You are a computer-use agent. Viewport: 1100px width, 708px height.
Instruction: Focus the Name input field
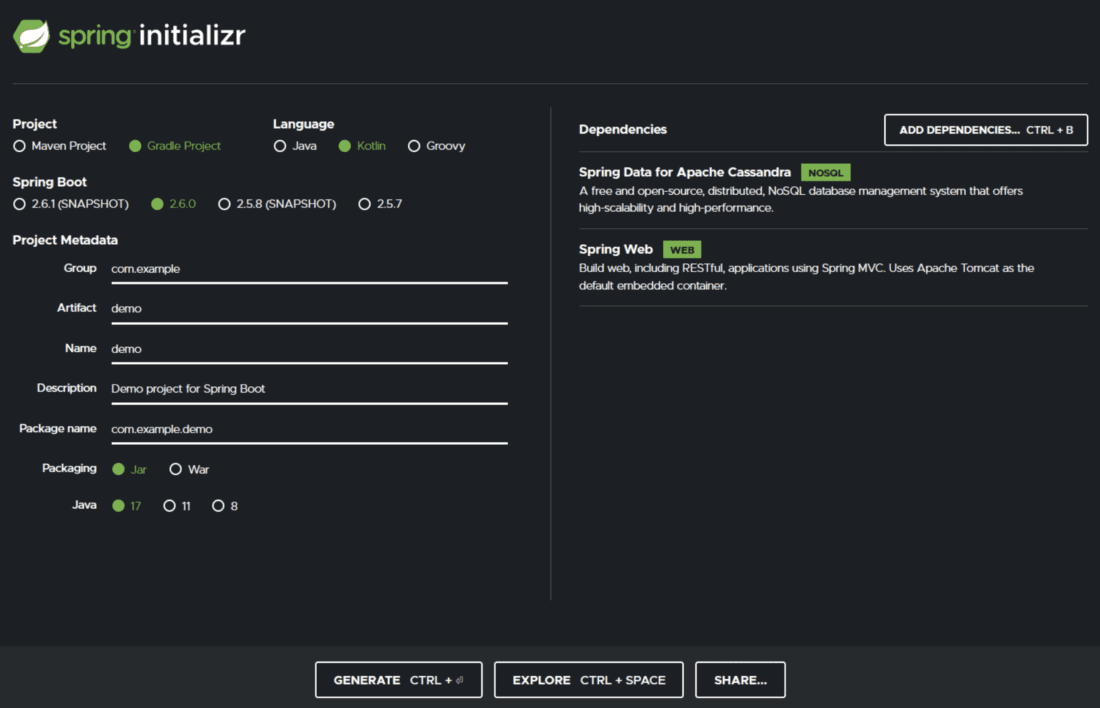(308, 349)
